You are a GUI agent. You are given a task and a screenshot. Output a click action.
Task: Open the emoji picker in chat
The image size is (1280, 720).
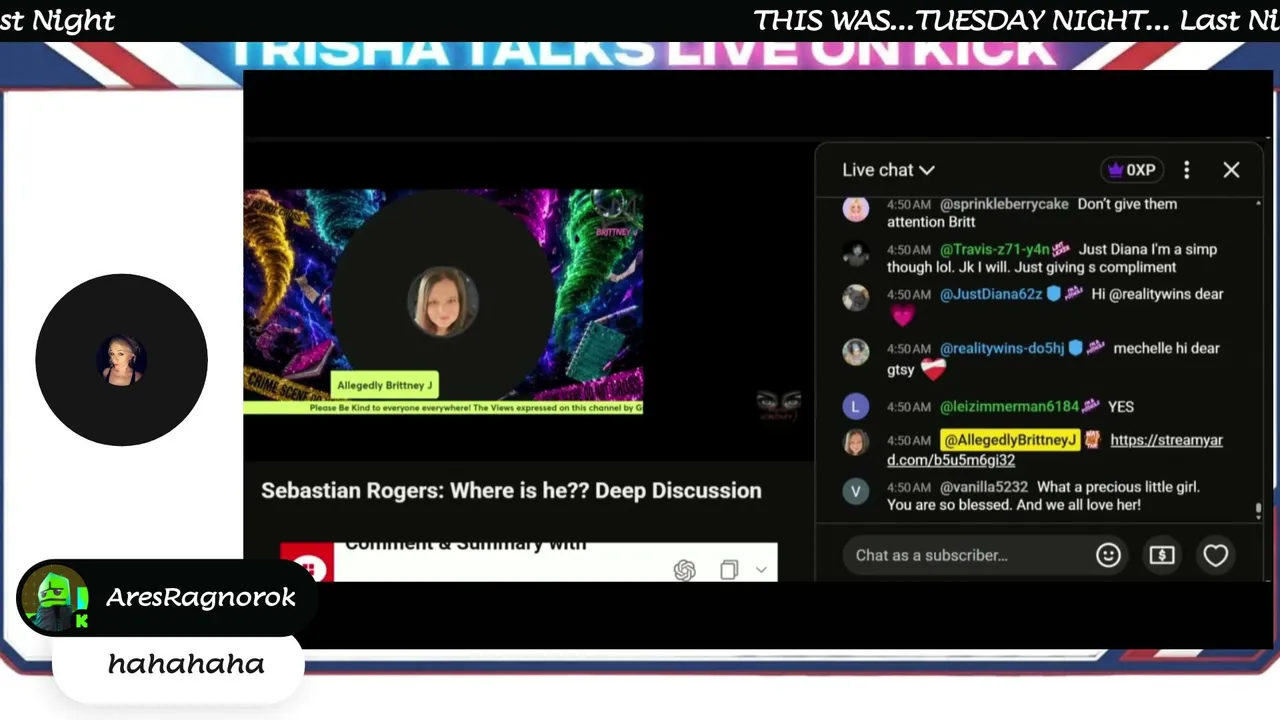1108,555
